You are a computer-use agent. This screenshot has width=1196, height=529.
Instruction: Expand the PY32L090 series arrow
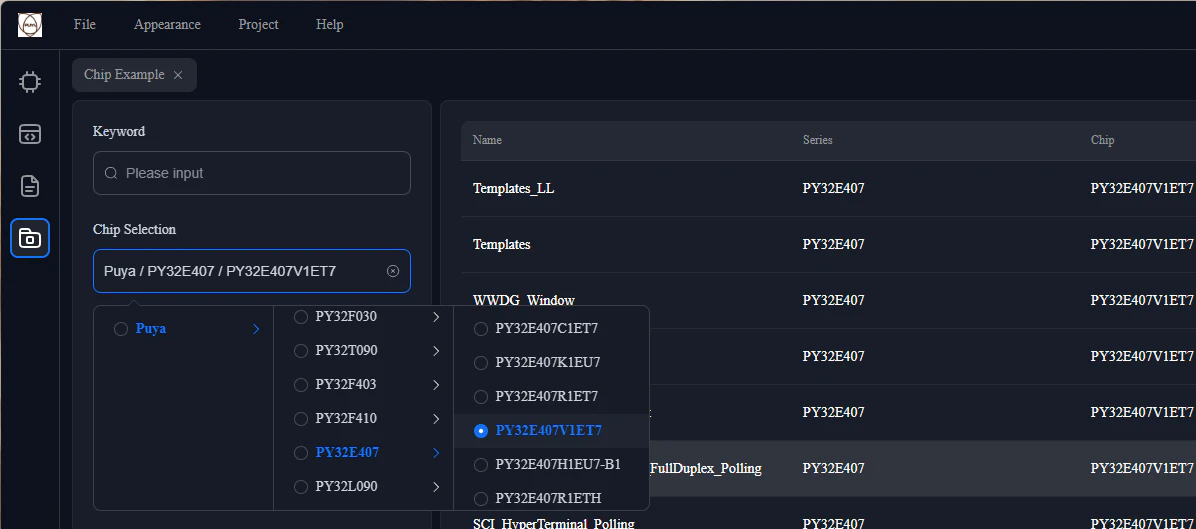(436, 486)
